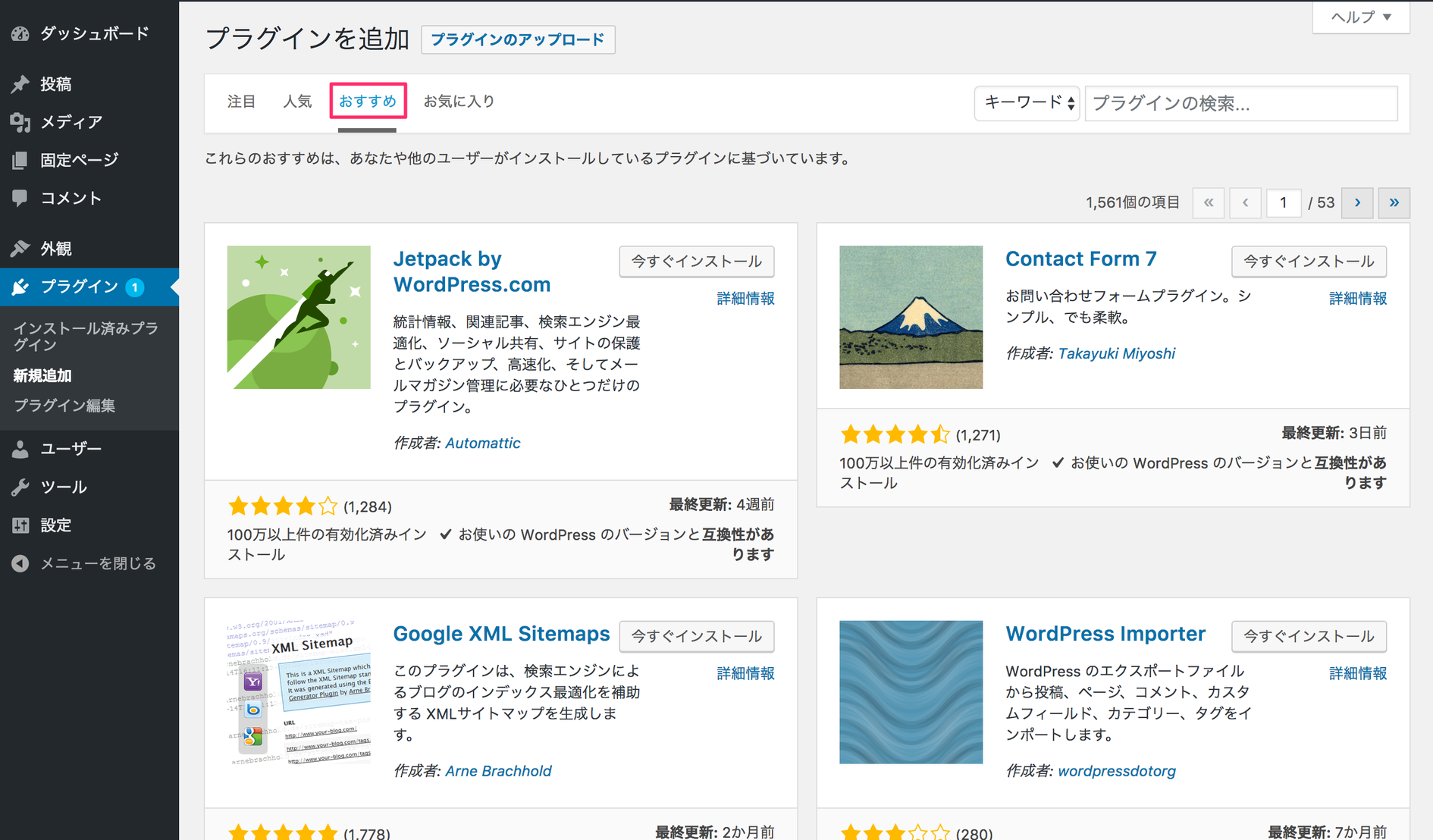Screen dimensions: 1433x840
Task: Open 詳細情報 for Contact Form 7
Action: point(1358,299)
